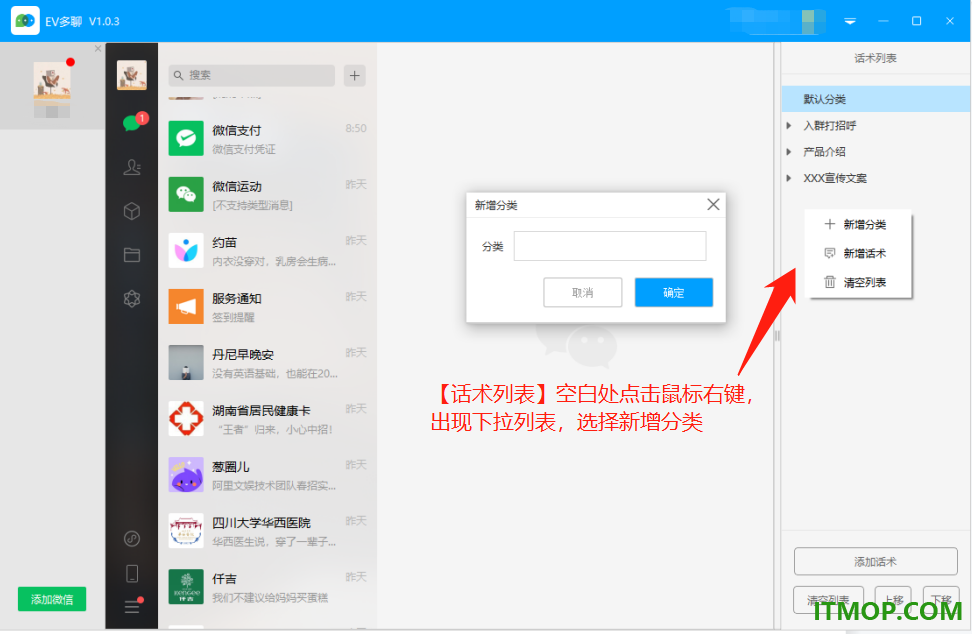
Task: Click the search box in chat list
Action: point(252,76)
